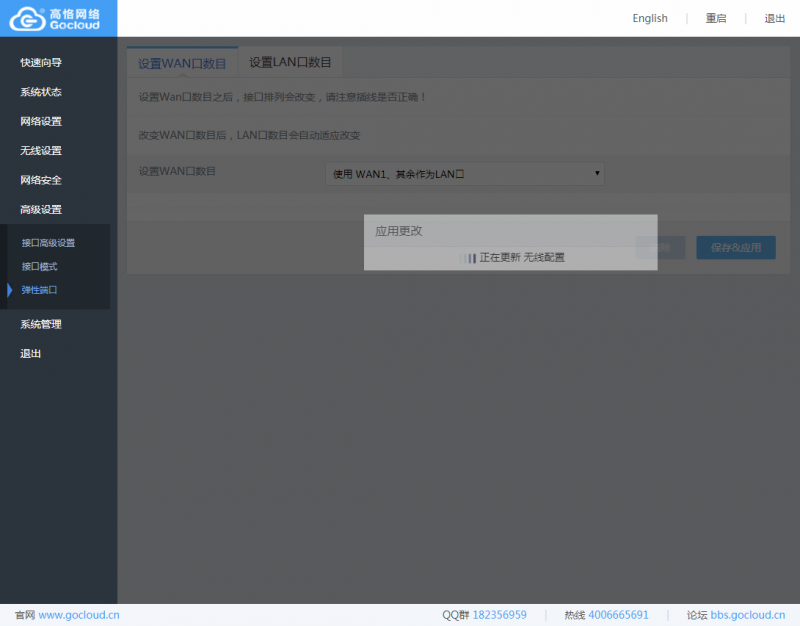Switch to the 设置WAN口数目 tab

pyautogui.click(x=182, y=63)
